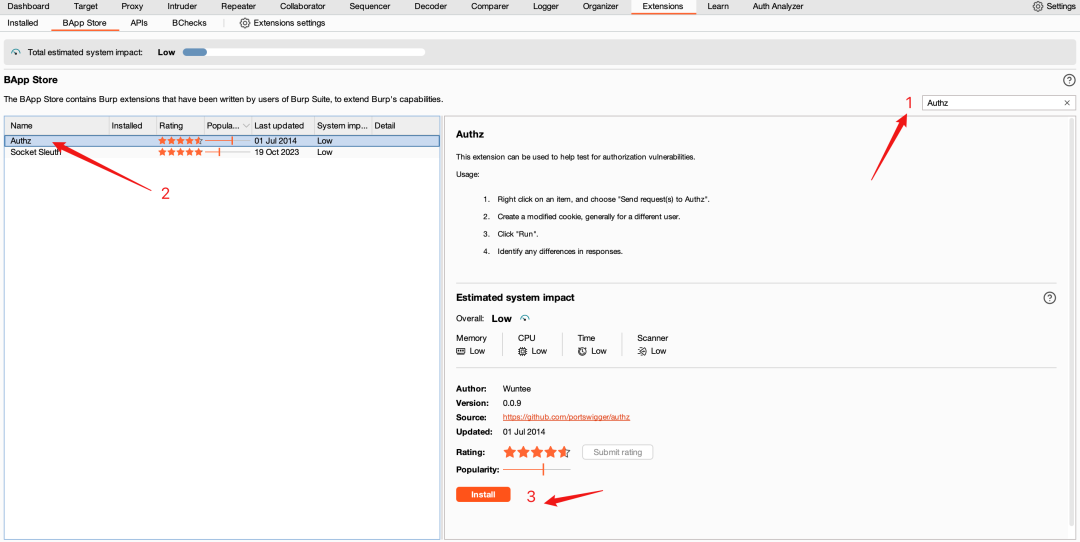The height and width of the screenshot is (542, 1080).
Task: Select the BApp Store sub-tab
Action: pyautogui.click(x=84, y=23)
